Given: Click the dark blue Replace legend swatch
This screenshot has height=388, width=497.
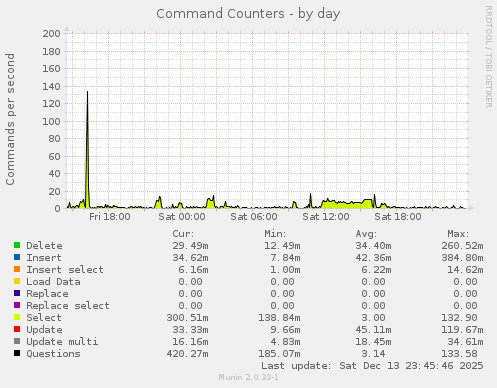Looking at the screenshot, I should pyautogui.click(x=17, y=293).
